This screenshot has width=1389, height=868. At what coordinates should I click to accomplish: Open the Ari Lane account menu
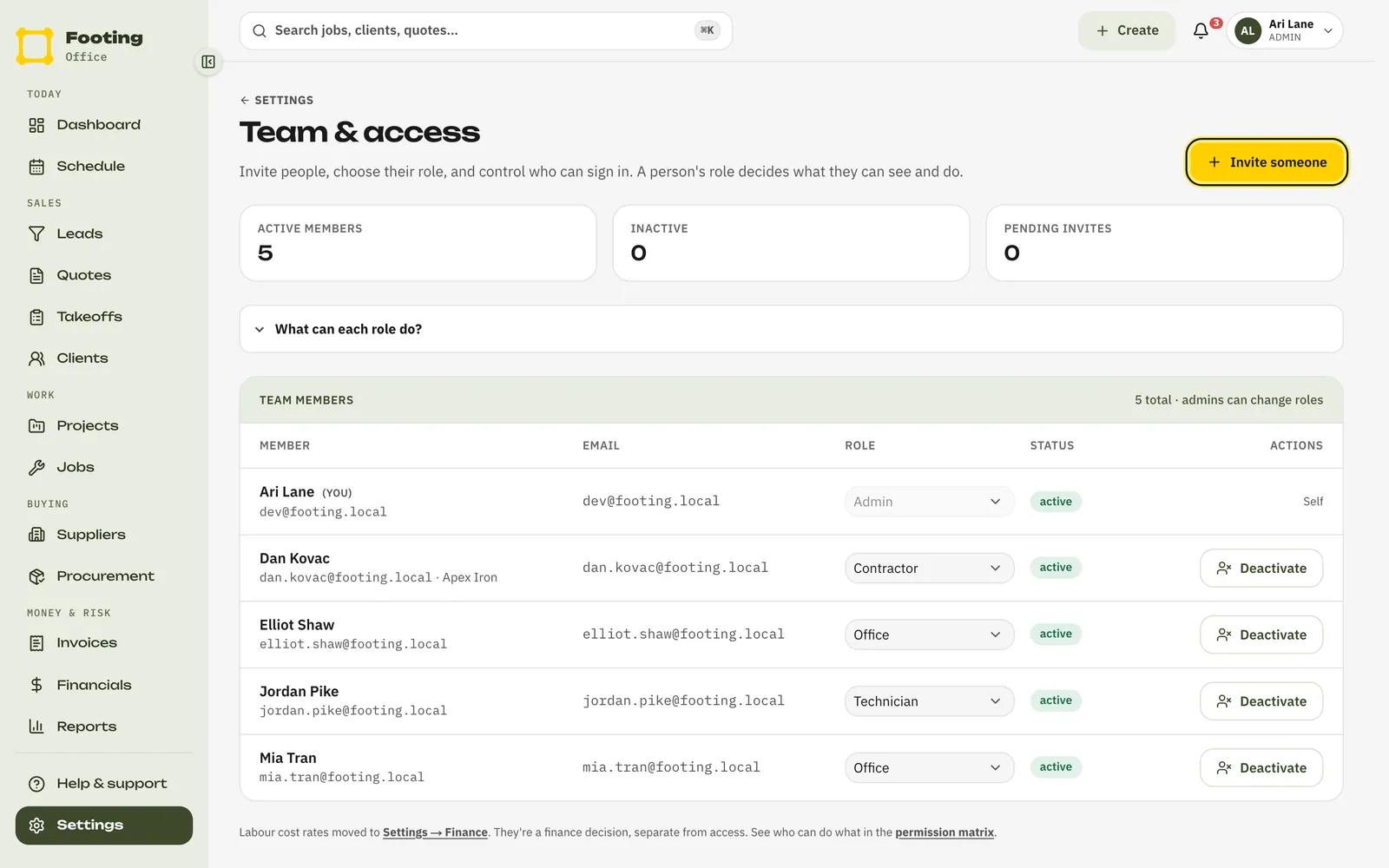click(1285, 30)
